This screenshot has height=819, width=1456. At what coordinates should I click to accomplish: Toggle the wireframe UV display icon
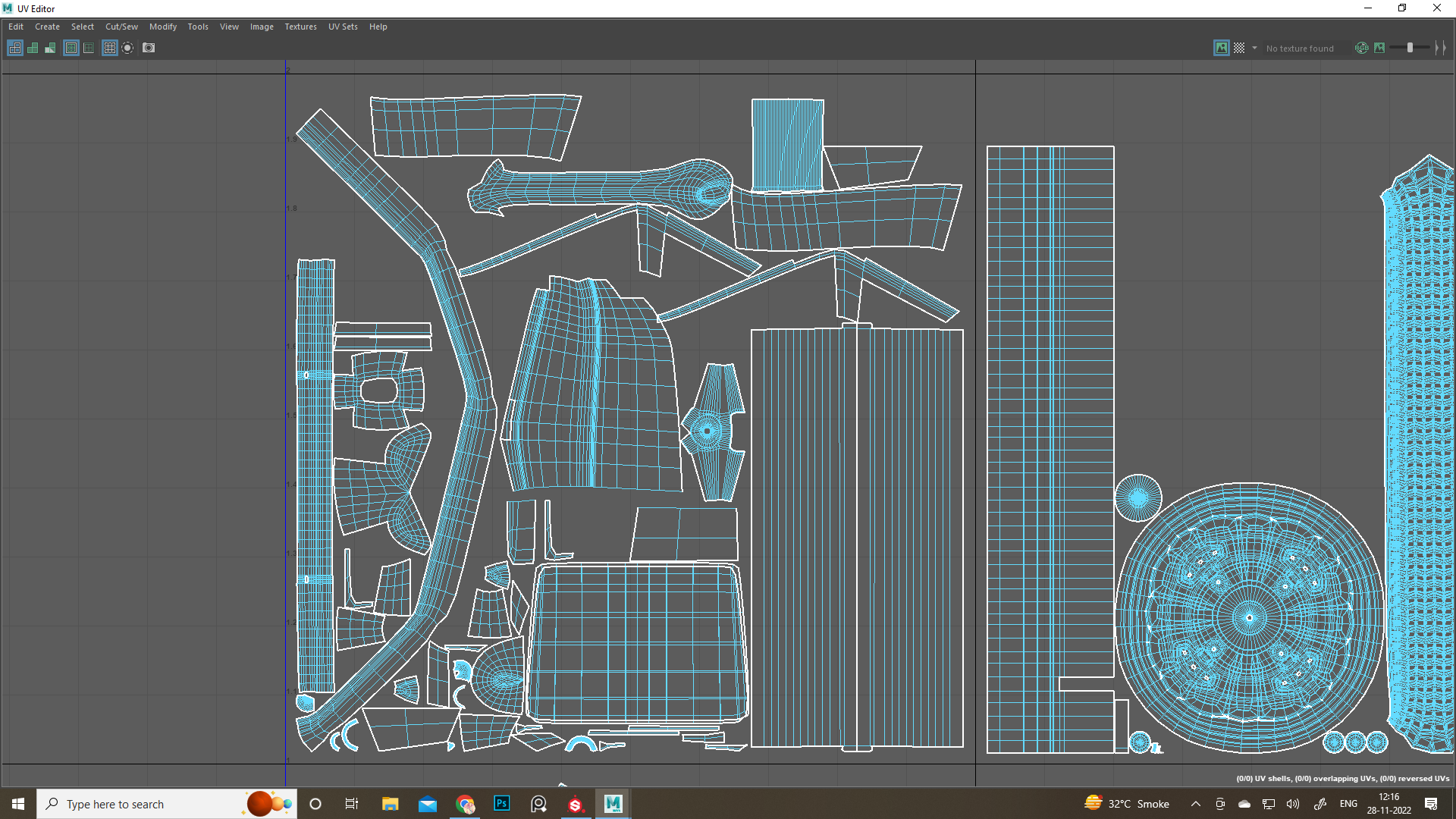[15, 48]
